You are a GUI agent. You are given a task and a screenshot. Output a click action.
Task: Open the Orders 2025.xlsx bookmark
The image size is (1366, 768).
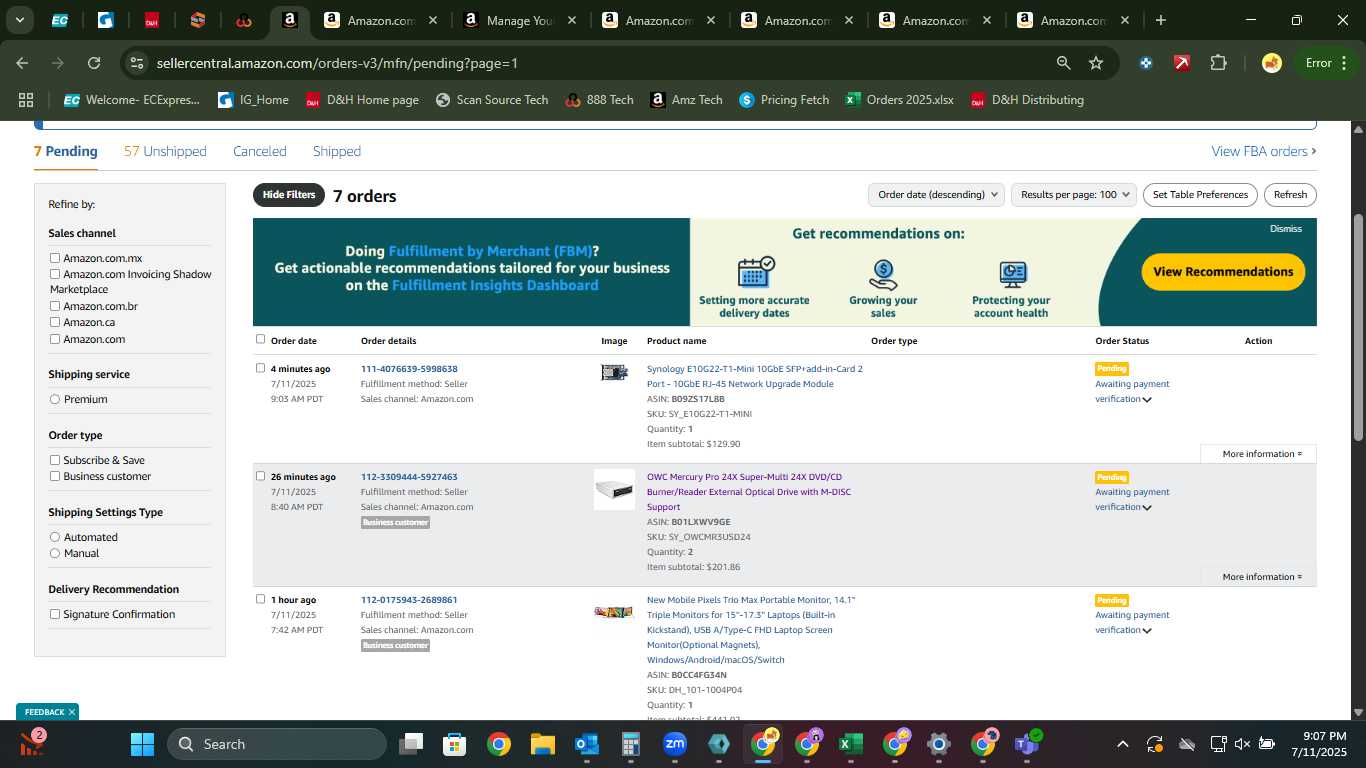click(899, 100)
